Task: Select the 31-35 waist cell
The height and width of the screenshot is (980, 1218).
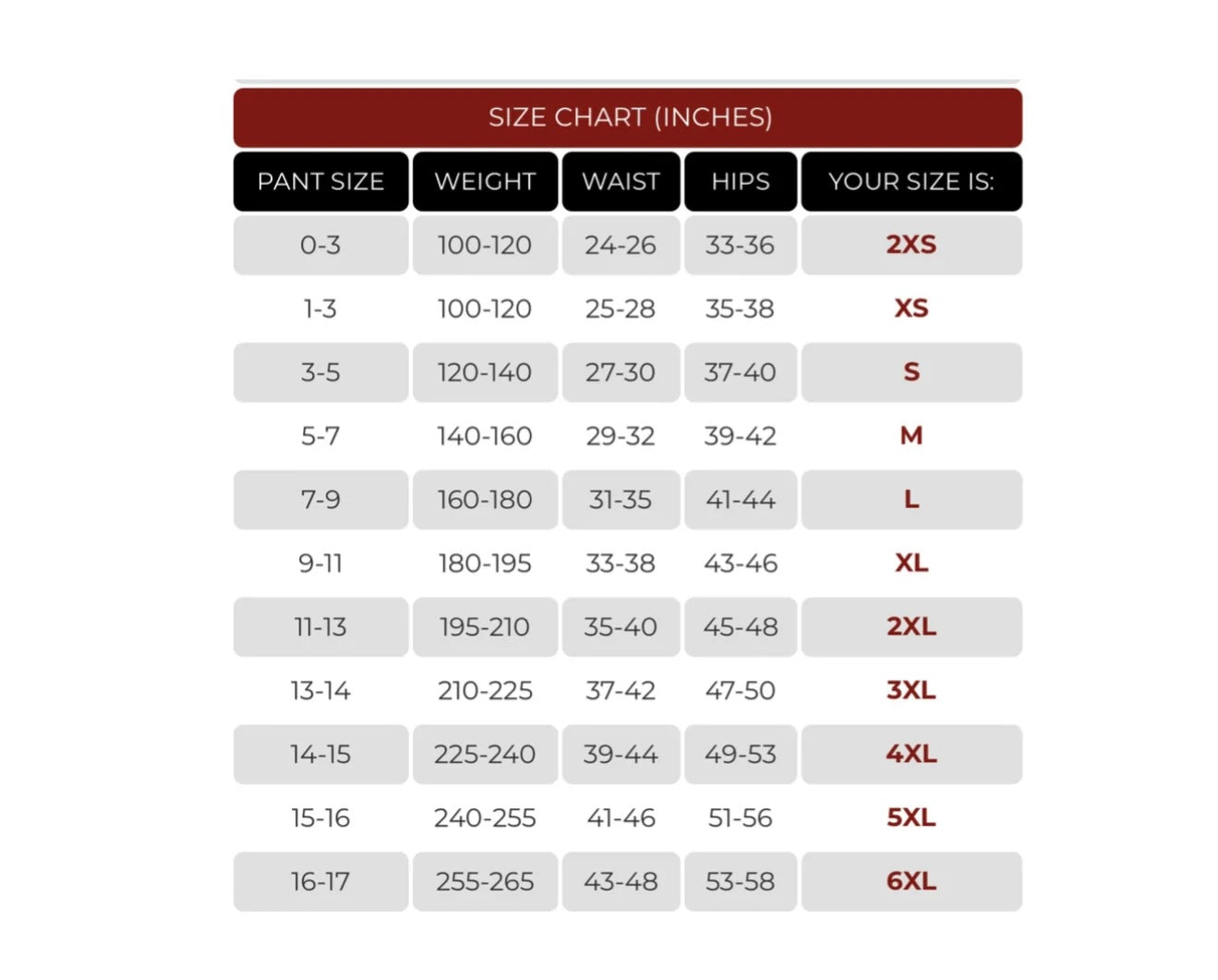Action: click(621, 500)
